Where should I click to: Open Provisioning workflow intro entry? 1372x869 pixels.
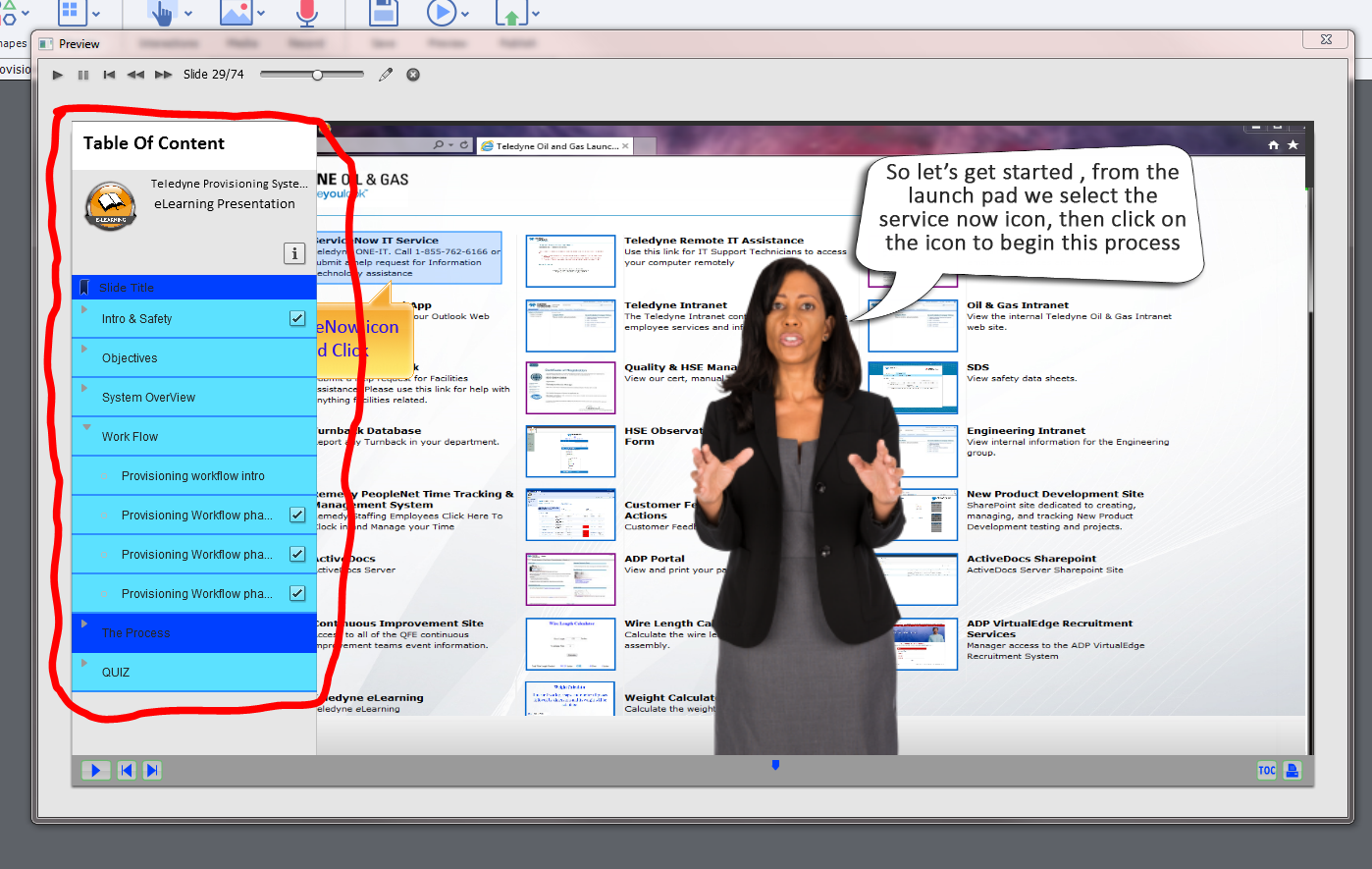[192, 476]
